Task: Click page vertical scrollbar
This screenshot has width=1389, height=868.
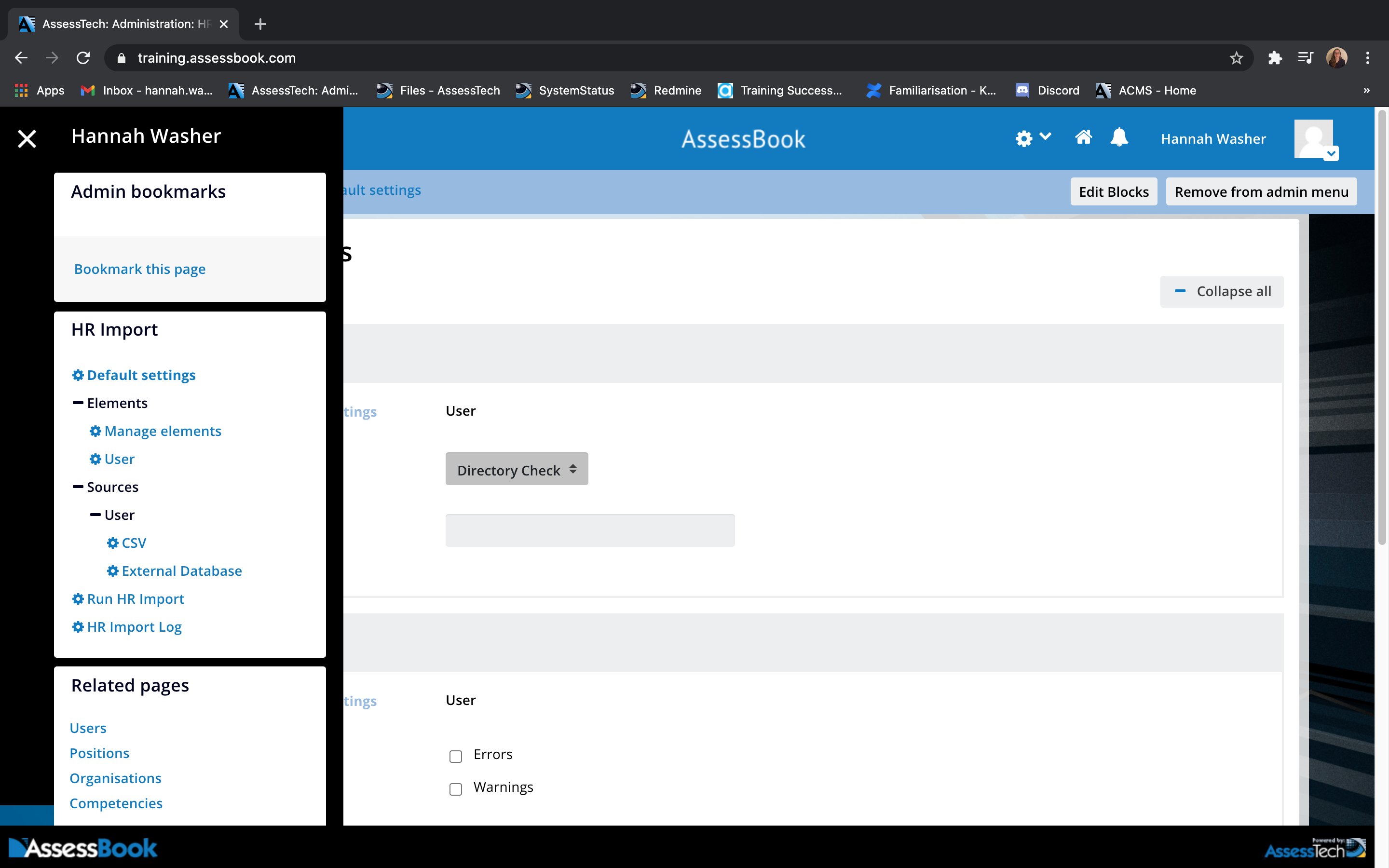Action: point(1382,327)
